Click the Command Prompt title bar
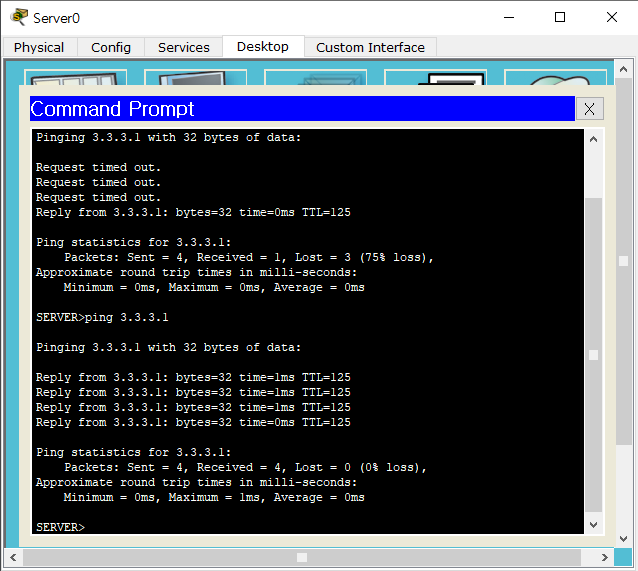The height and width of the screenshot is (571, 638). click(302, 109)
